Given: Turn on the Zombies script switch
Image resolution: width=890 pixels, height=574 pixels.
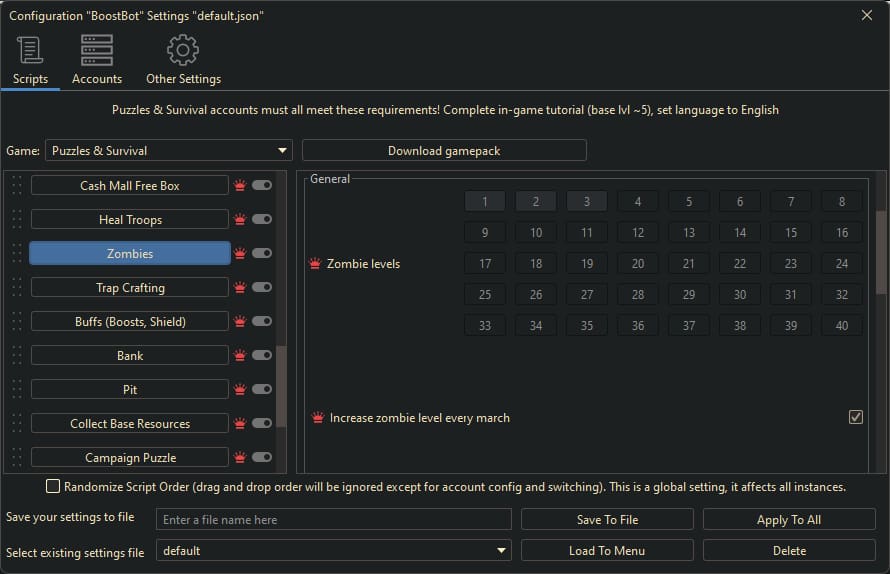Looking at the screenshot, I should (x=262, y=253).
